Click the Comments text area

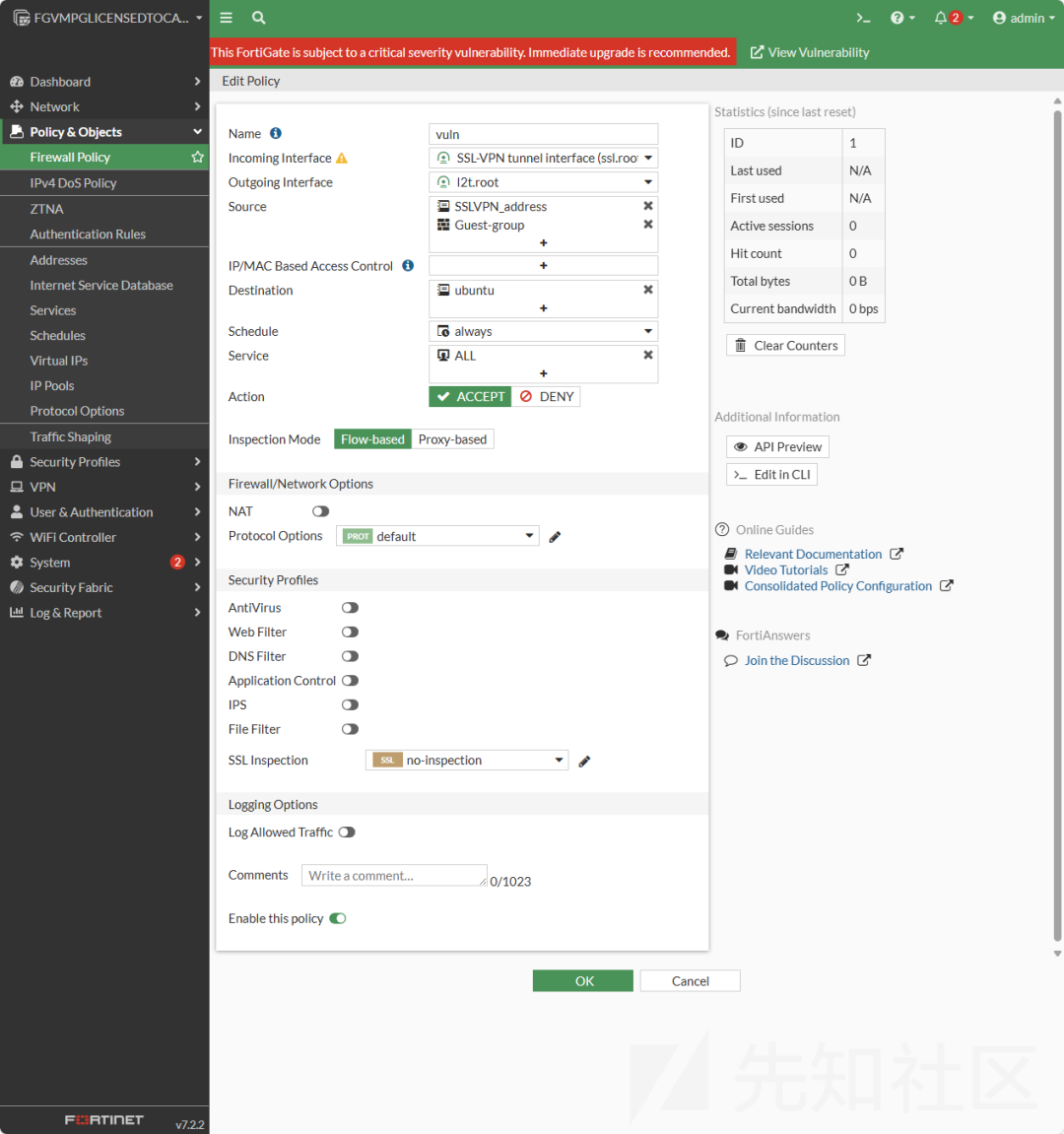pyautogui.click(x=394, y=875)
